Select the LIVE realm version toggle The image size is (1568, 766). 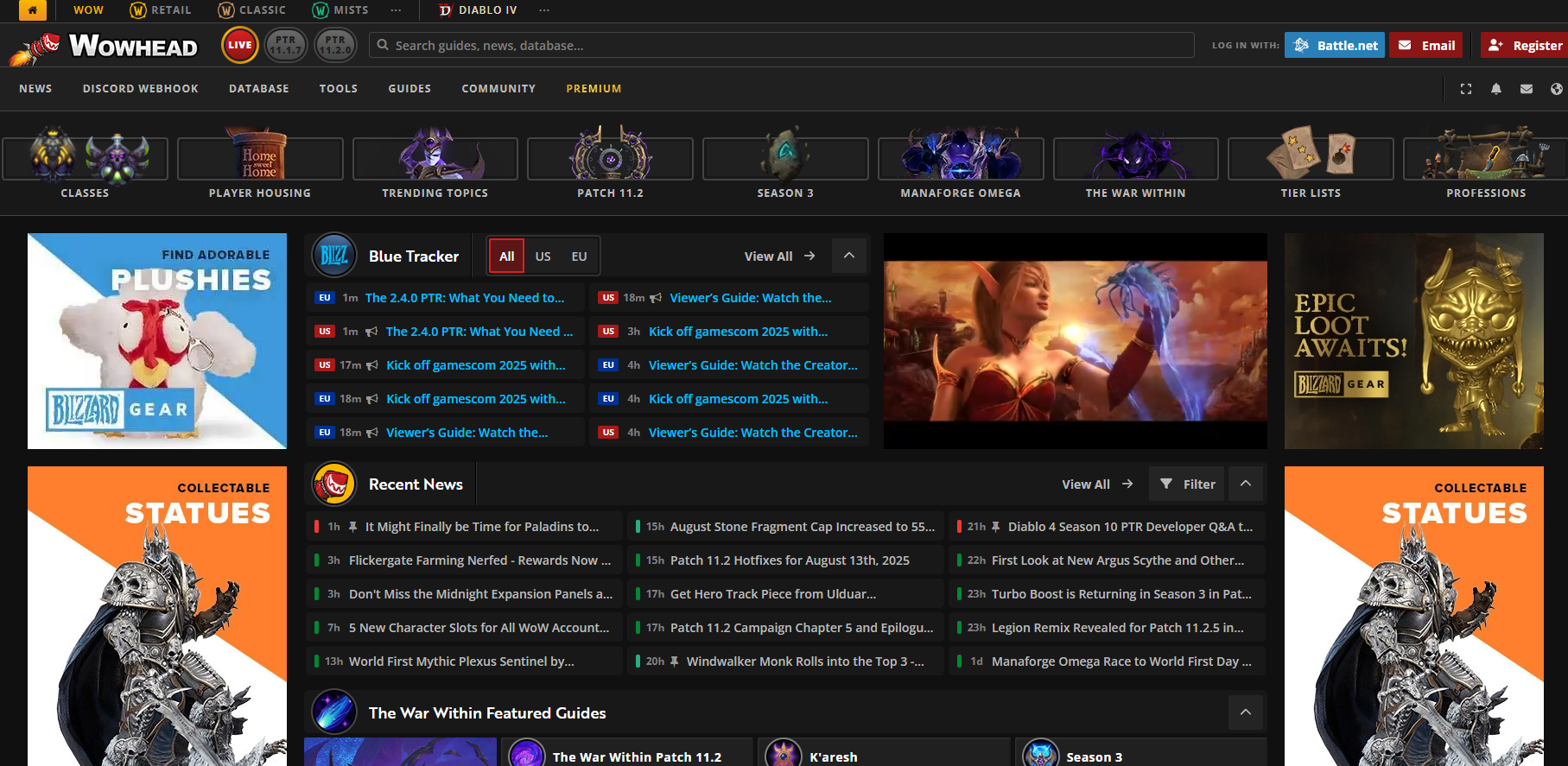pyautogui.click(x=240, y=45)
